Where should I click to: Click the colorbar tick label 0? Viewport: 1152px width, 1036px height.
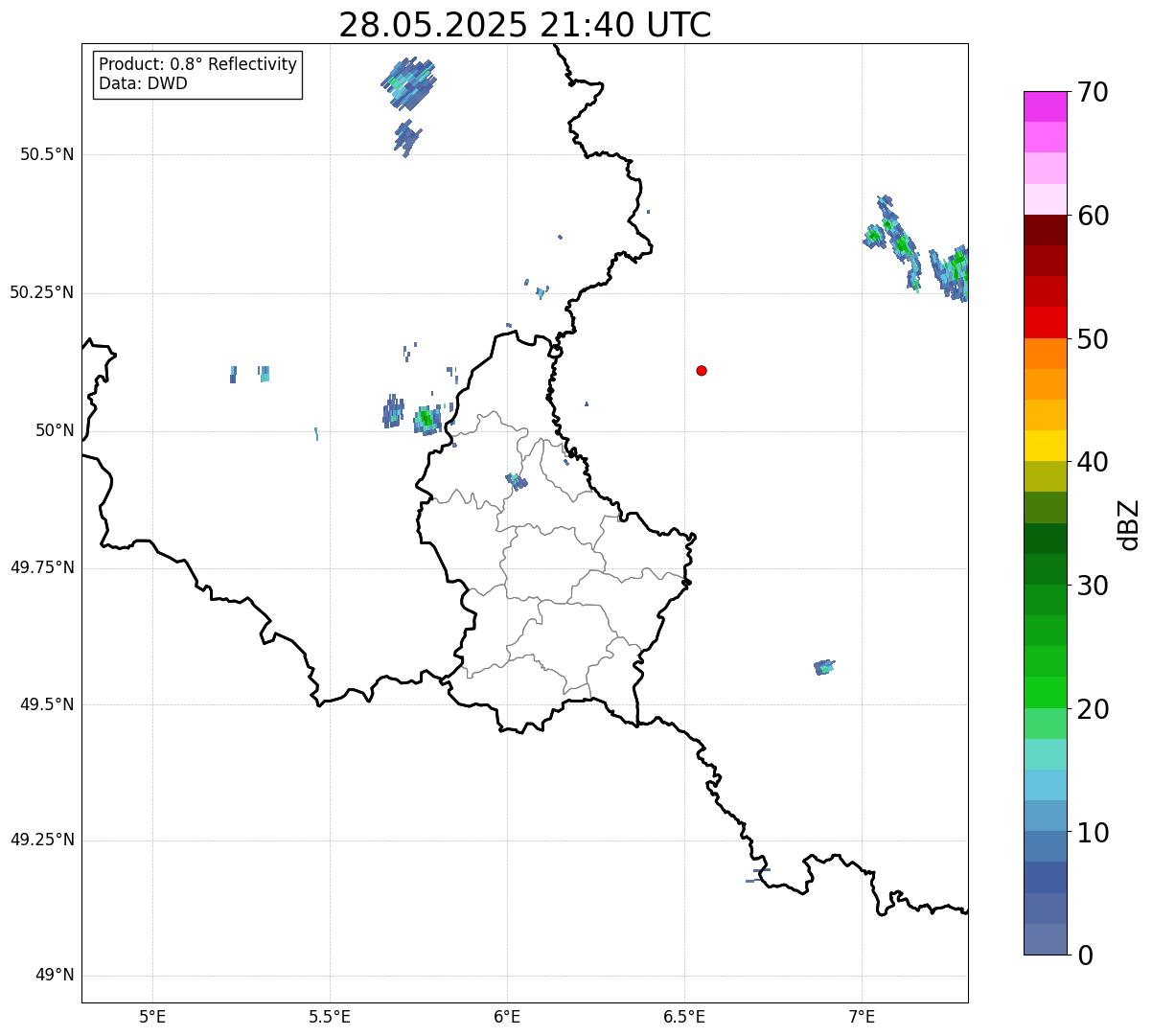[1085, 955]
